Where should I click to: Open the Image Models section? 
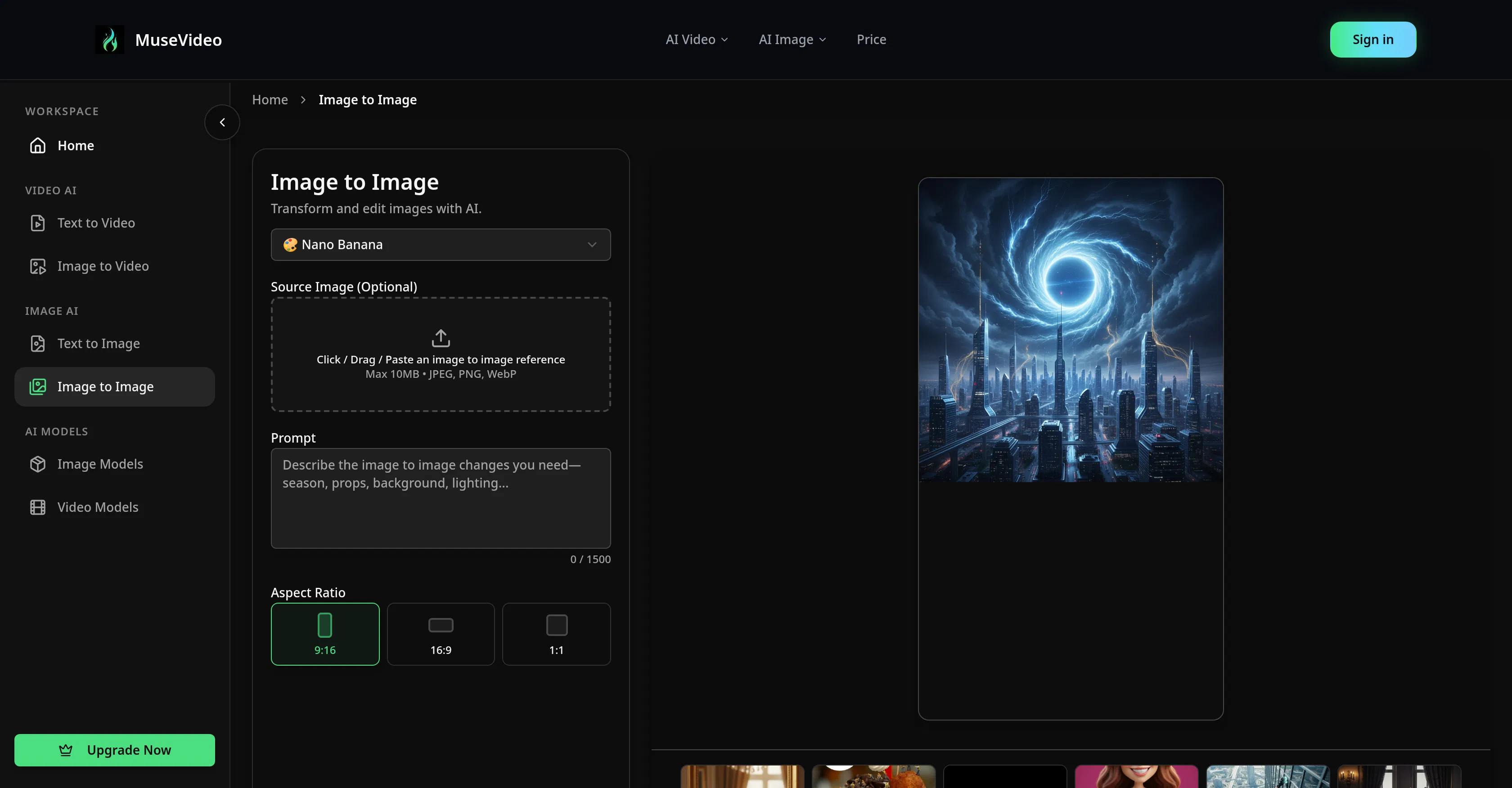(100, 464)
